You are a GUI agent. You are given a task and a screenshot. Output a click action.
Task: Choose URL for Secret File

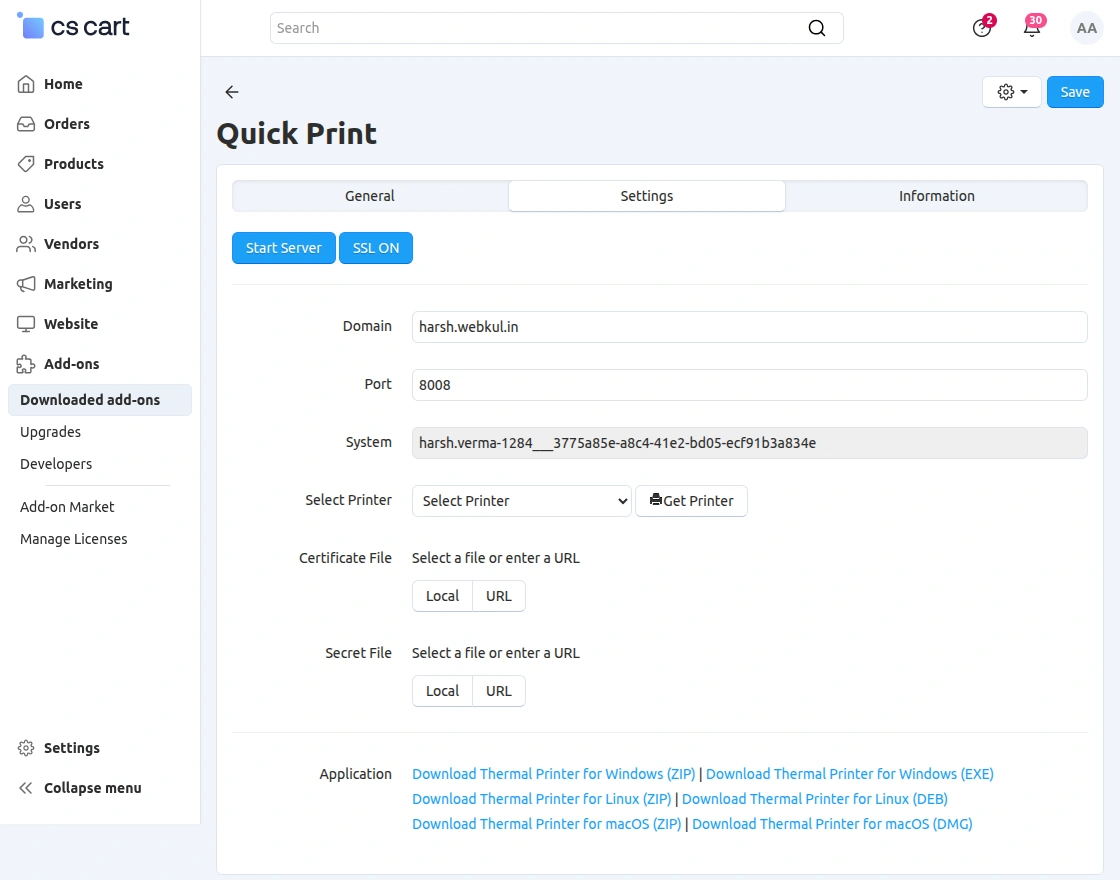[499, 691]
